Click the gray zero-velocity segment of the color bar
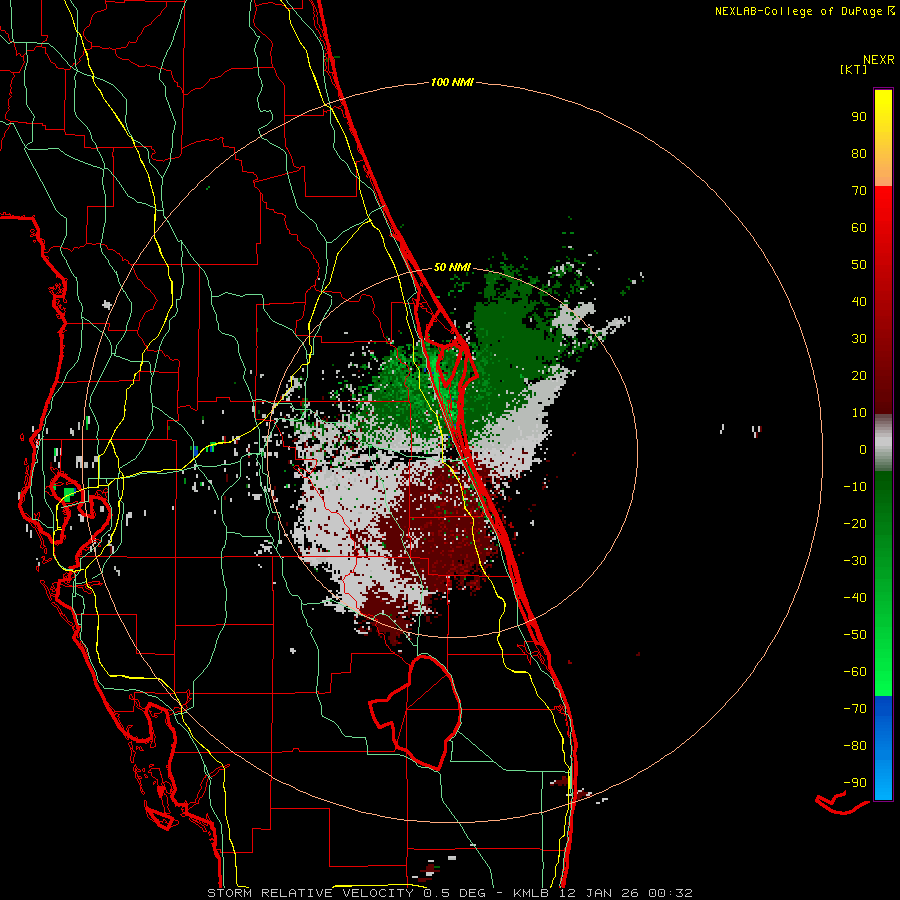The image size is (900, 900). [x=883, y=443]
